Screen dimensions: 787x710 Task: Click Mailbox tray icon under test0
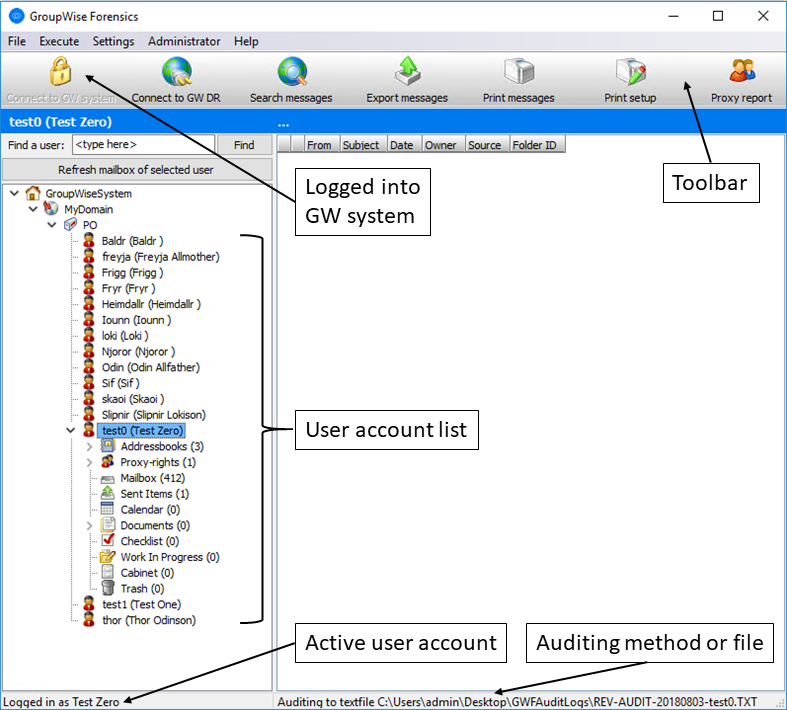107,479
